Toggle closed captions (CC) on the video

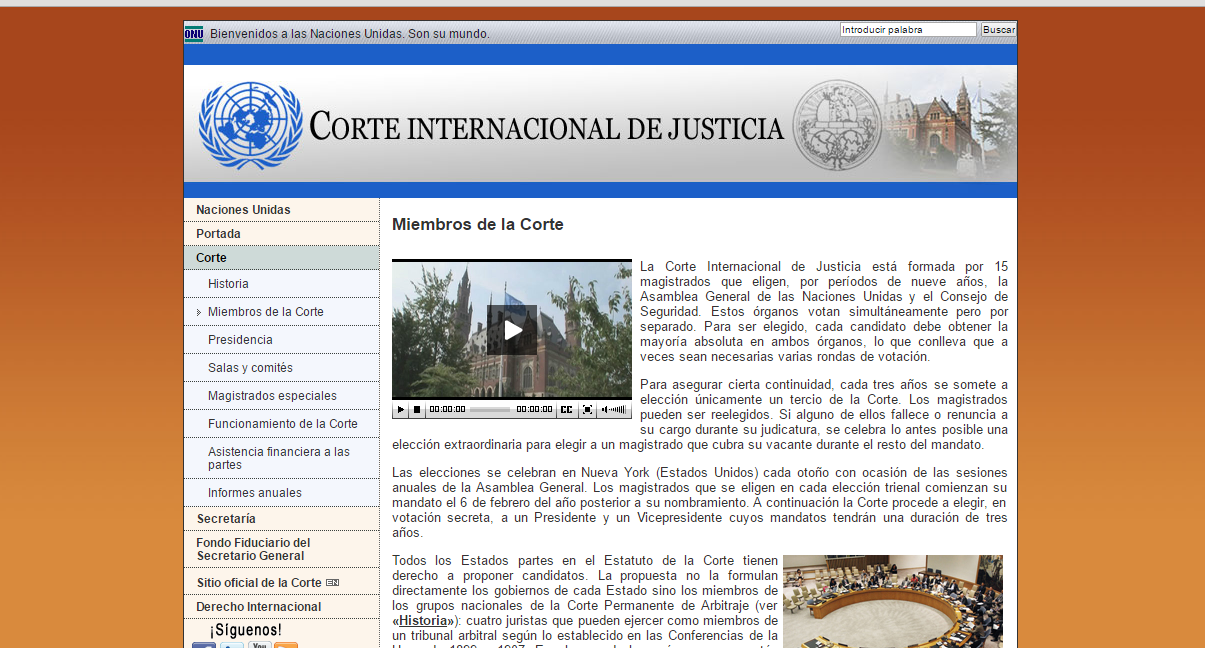coord(566,409)
